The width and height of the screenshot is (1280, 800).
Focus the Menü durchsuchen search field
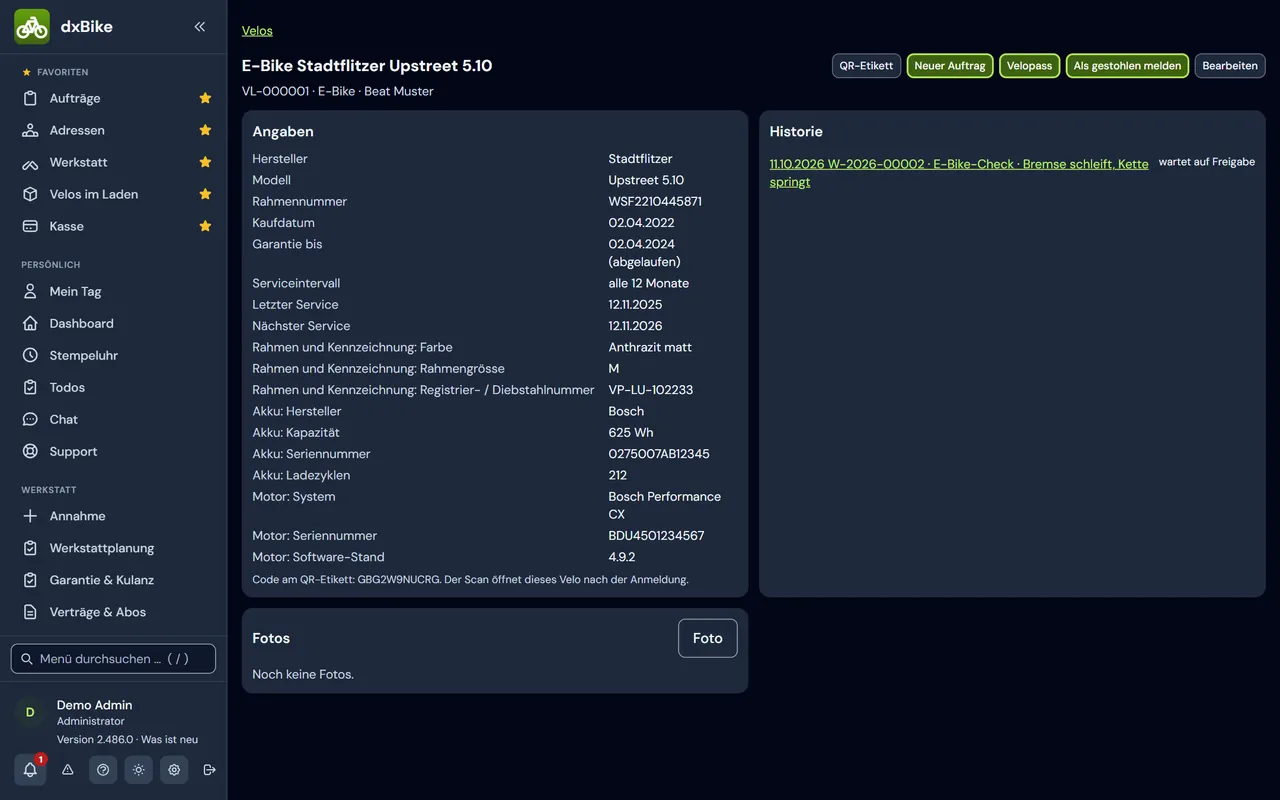click(113, 659)
